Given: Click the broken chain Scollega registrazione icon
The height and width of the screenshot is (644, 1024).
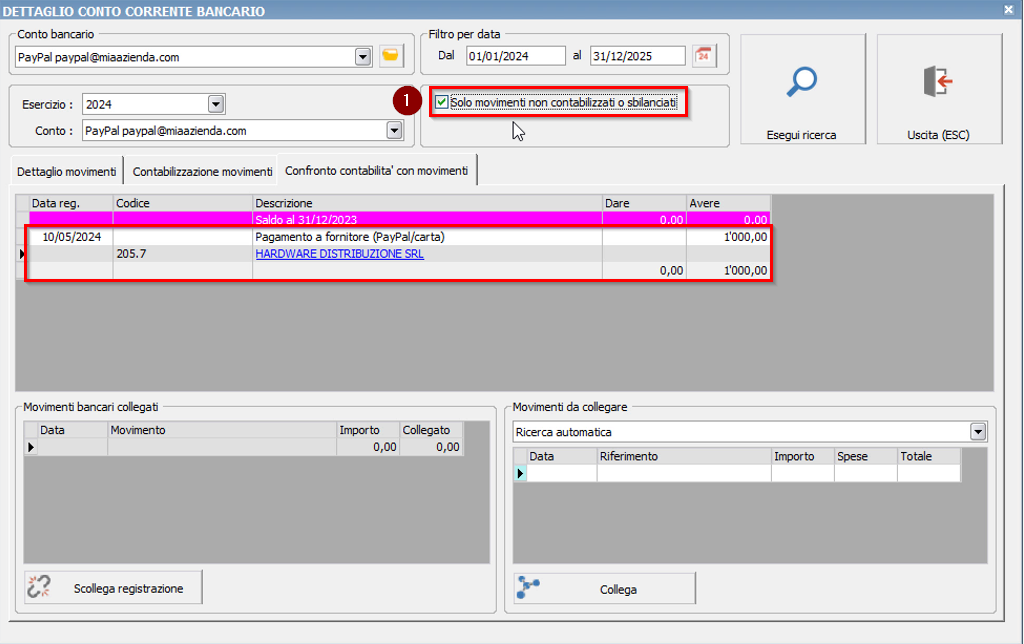Looking at the screenshot, I should click(39, 588).
